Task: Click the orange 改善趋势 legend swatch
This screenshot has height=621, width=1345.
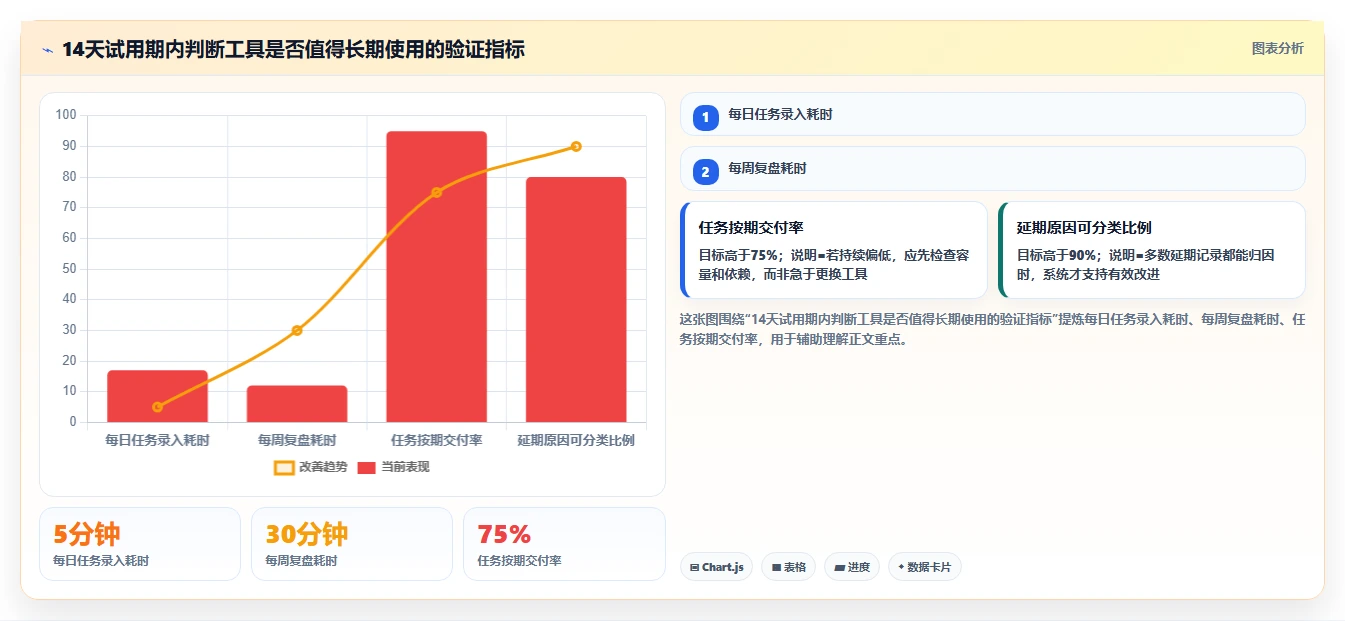Action: click(284, 467)
